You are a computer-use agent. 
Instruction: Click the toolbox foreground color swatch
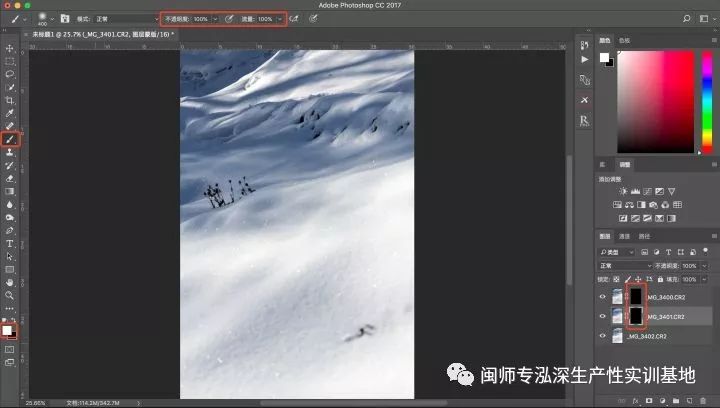[7, 330]
